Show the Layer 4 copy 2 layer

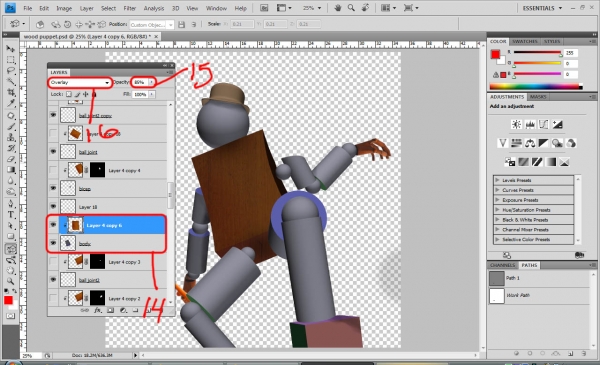pos(53,298)
